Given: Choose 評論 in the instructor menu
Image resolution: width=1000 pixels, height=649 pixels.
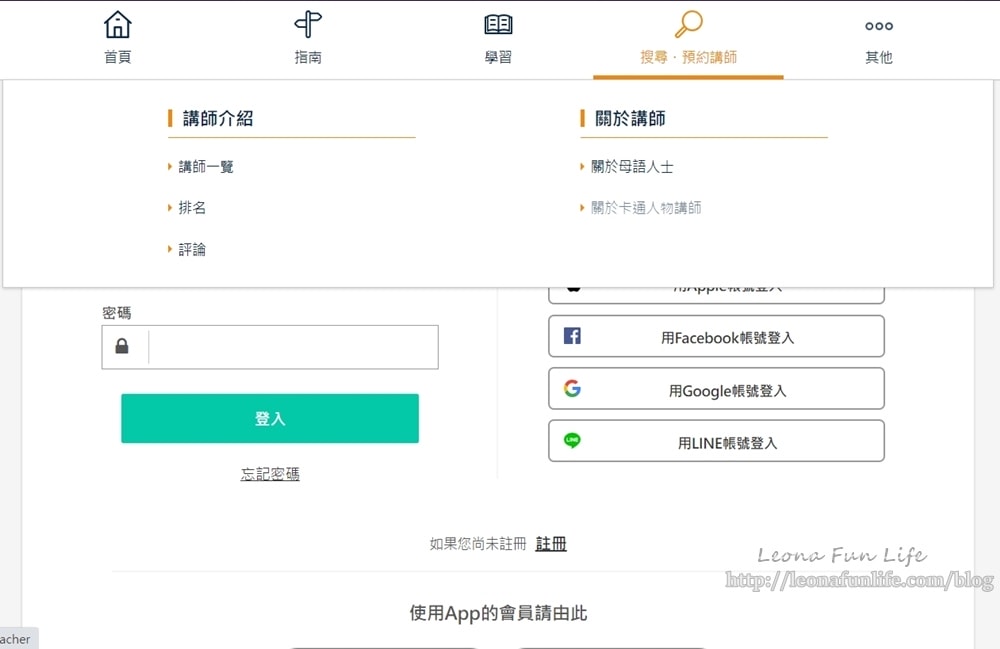Looking at the screenshot, I should coord(192,250).
